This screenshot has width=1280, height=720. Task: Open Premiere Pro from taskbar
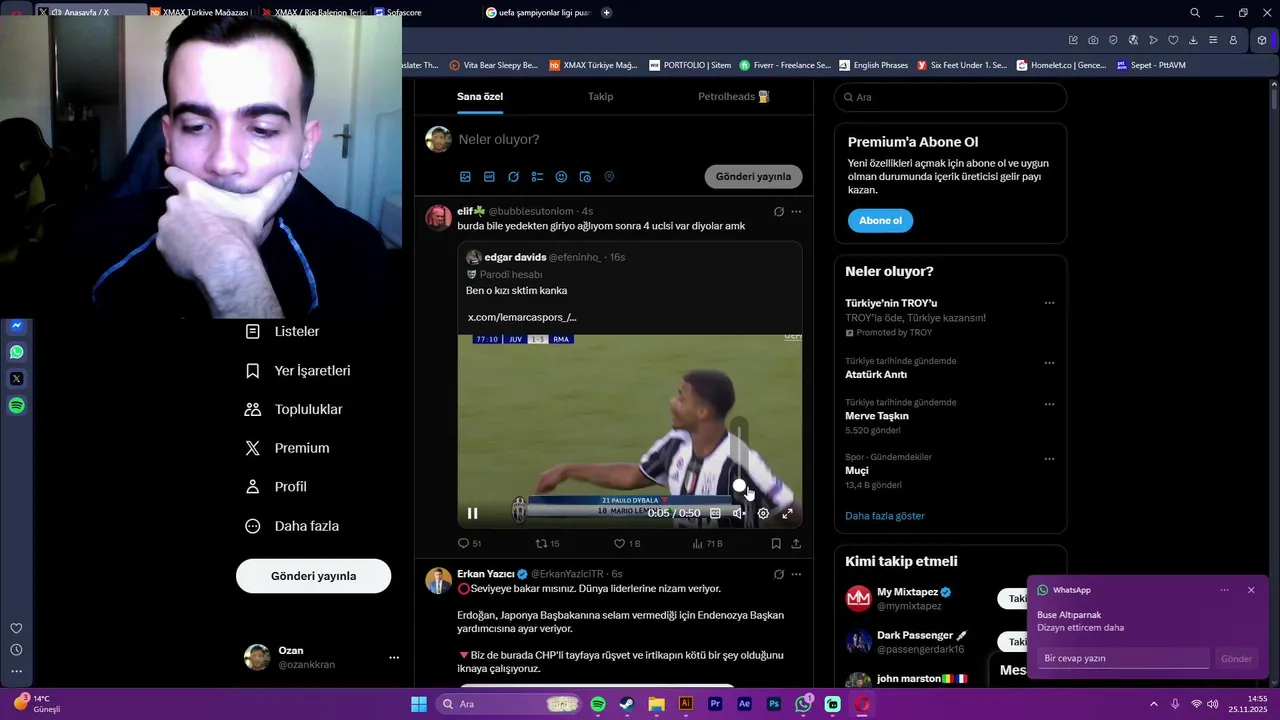tap(715, 704)
